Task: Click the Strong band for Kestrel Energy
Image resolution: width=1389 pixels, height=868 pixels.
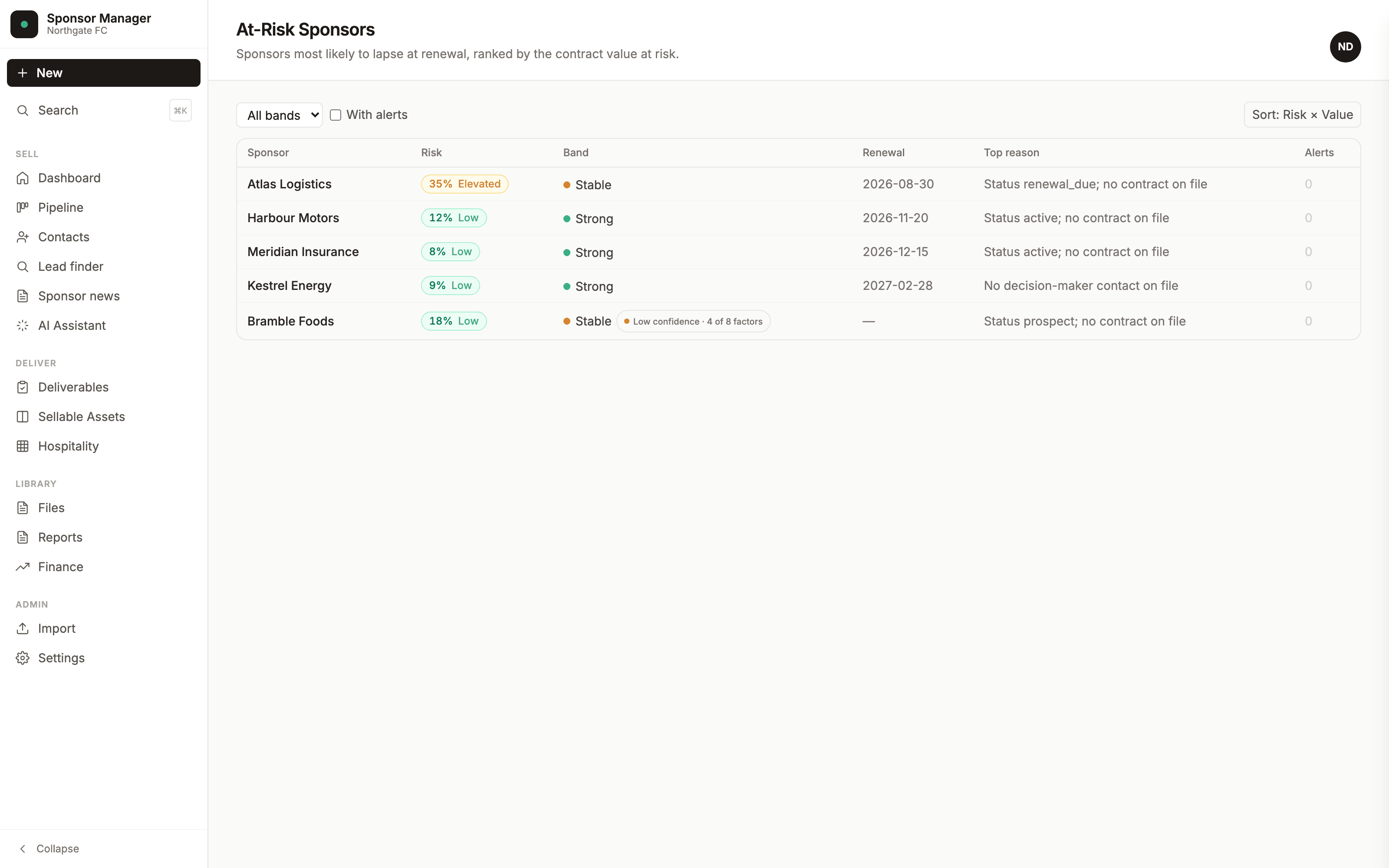Action: [588, 286]
